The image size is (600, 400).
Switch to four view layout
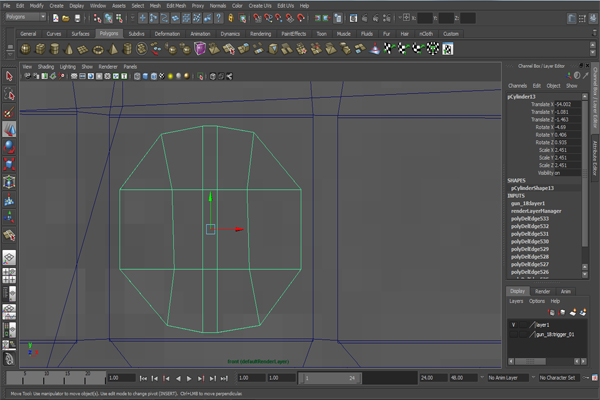(9, 276)
